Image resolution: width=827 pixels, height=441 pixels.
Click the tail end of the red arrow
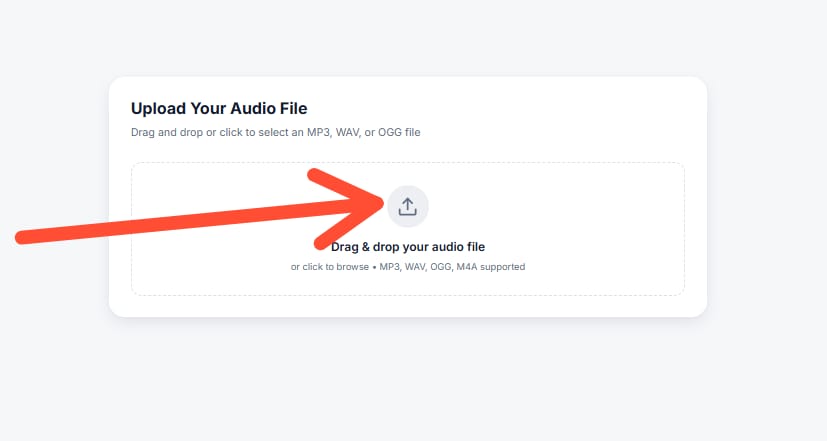click(x=22, y=236)
